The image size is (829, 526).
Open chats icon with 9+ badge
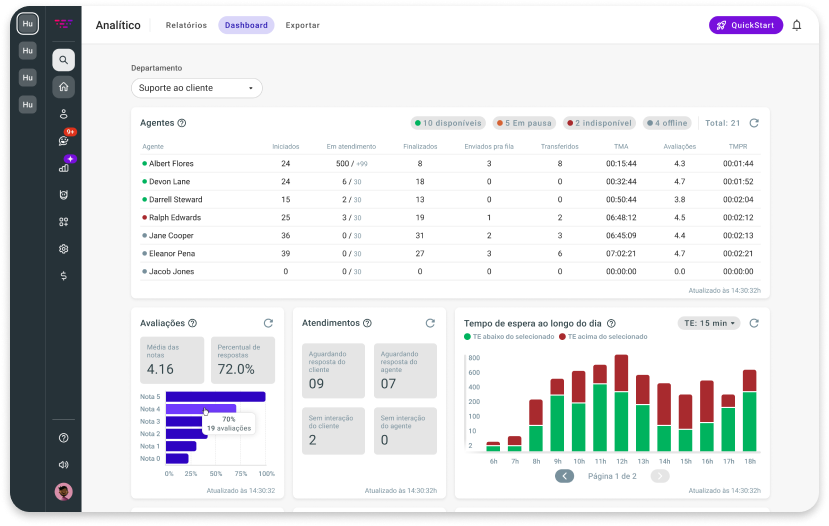[65, 140]
